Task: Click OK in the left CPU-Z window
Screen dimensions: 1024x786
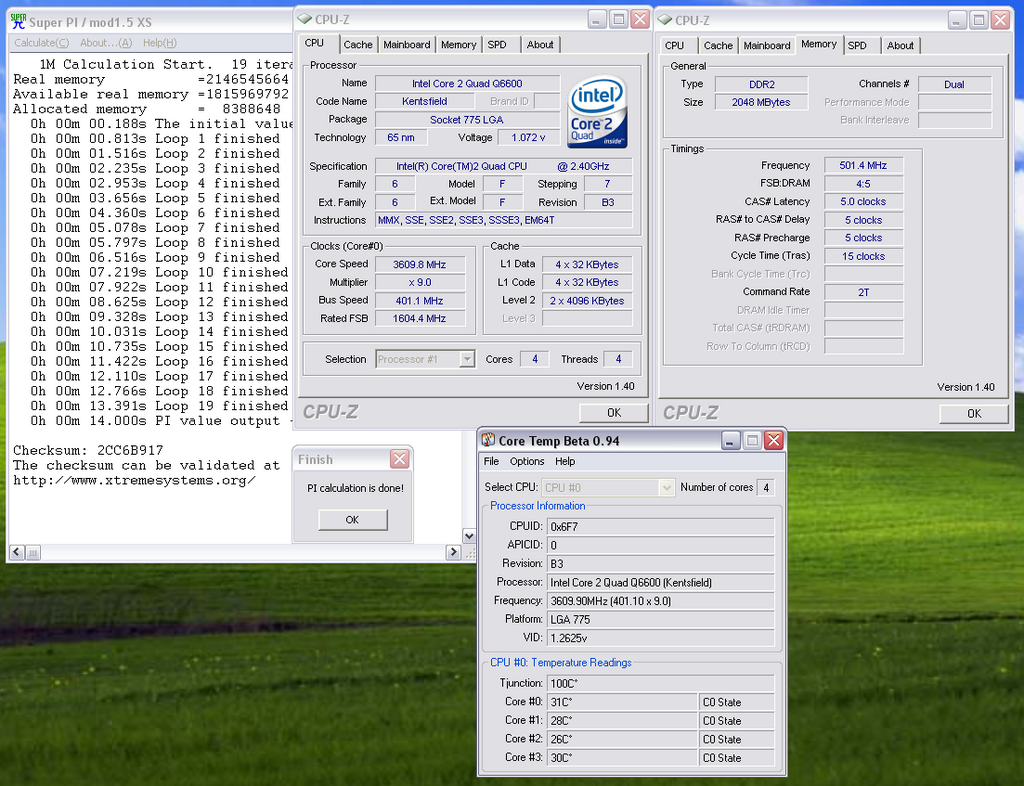Action: pyautogui.click(x=614, y=413)
